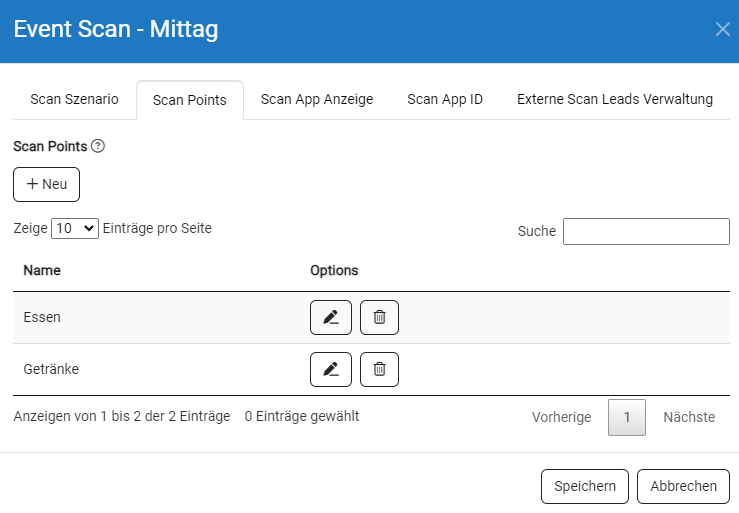The image size is (739, 513).
Task: Switch to the Scan Szenario tab
Action: pos(74,99)
